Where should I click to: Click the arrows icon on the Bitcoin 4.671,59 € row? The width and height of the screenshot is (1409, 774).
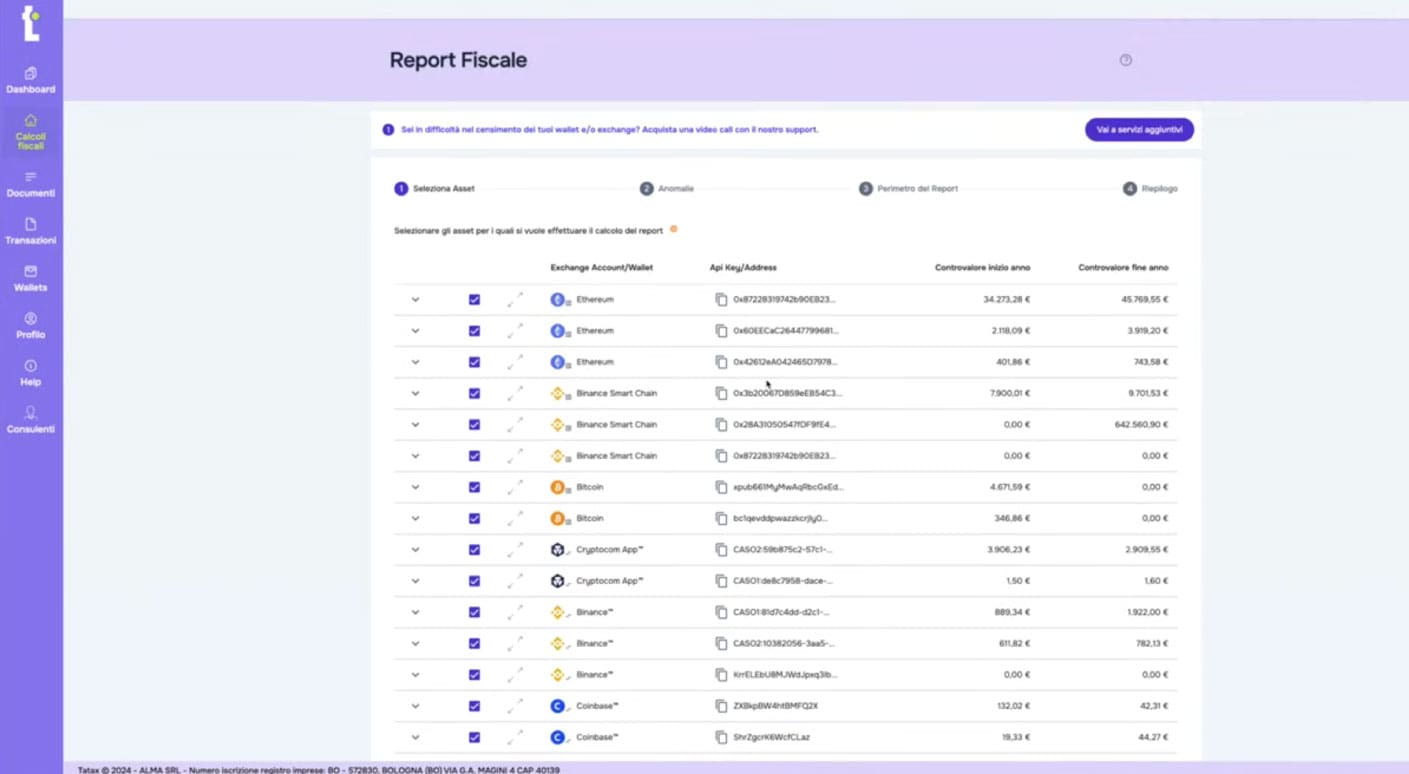click(515, 487)
